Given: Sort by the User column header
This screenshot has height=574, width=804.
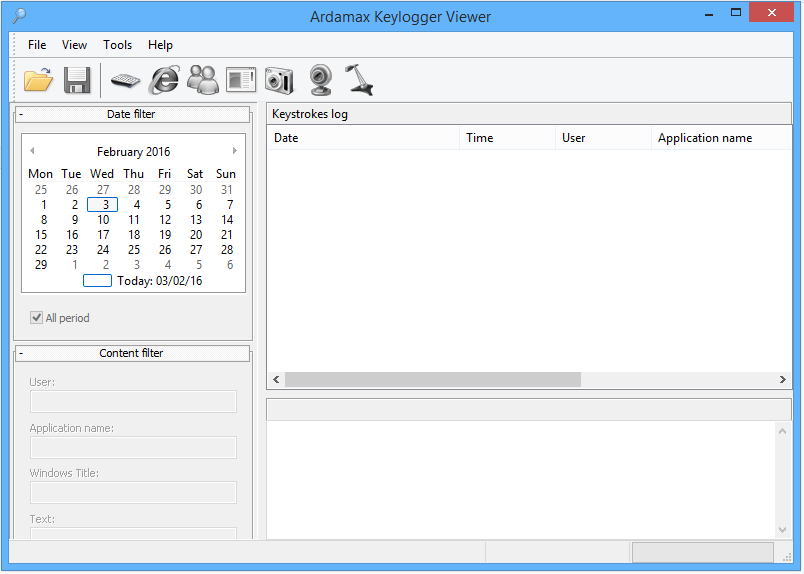Looking at the screenshot, I should pos(603,138).
